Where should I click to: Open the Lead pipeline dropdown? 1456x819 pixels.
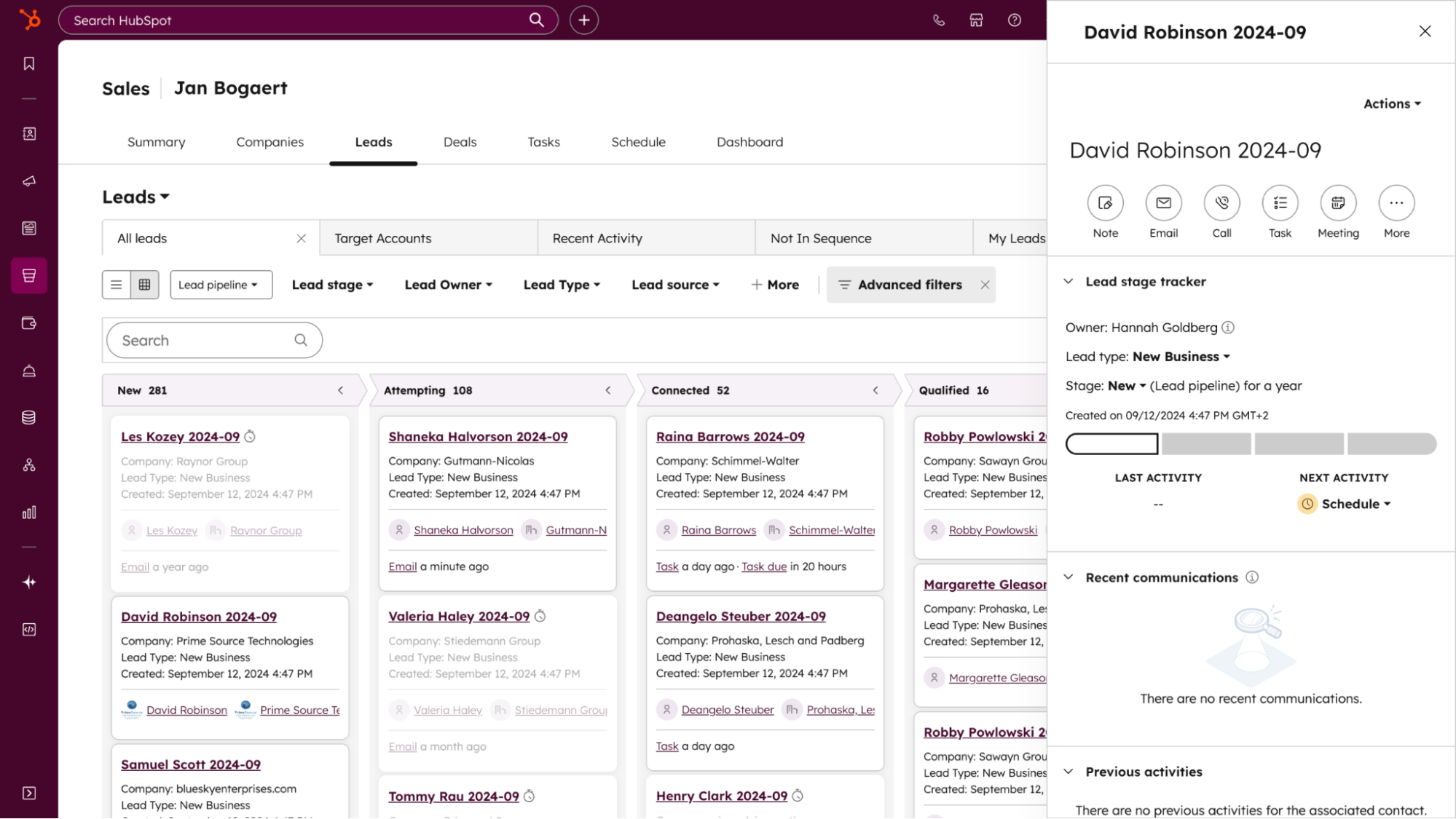(x=221, y=285)
